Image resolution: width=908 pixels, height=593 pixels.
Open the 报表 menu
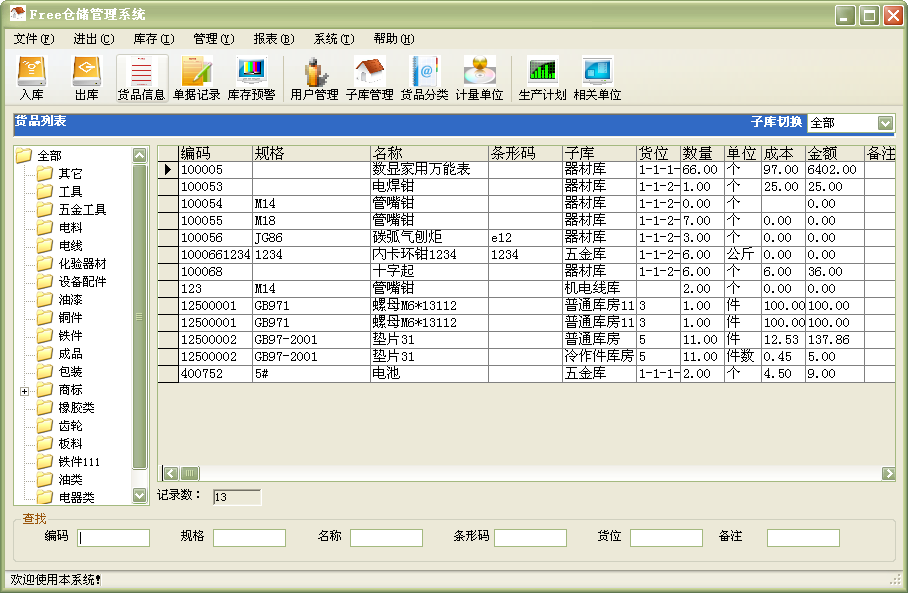274,39
